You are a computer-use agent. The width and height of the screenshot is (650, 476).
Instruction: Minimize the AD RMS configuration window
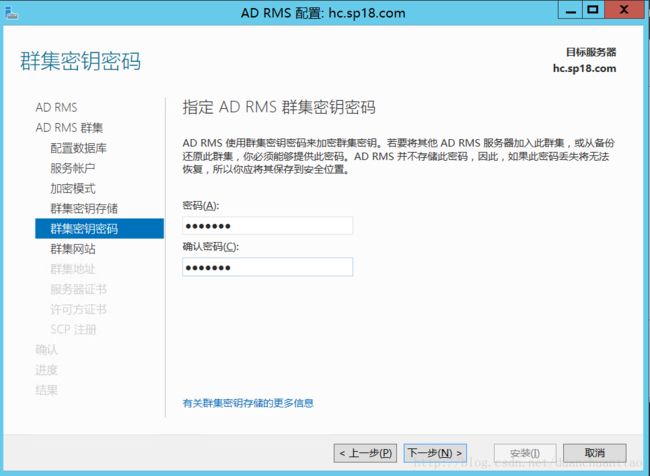[x=570, y=10]
